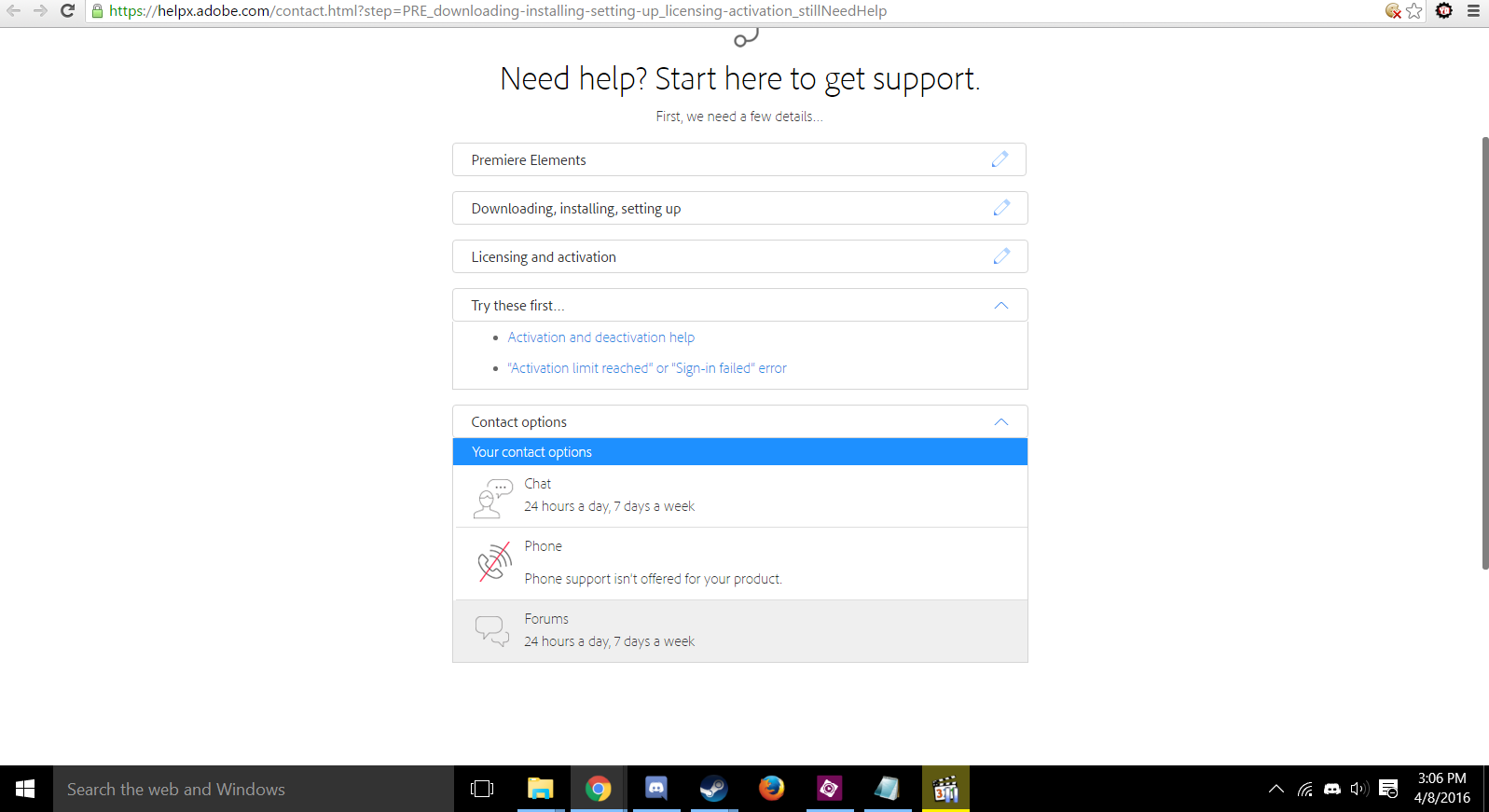Bookmark this page with star icon
Image resolution: width=1489 pixels, height=812 pixels.
click(1414, 11)
